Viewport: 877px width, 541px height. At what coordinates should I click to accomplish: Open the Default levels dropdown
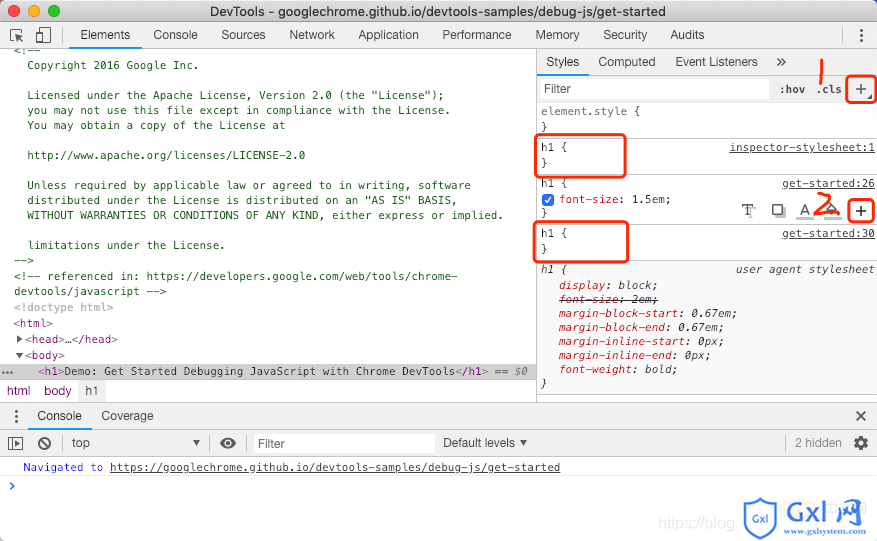[485, 443]
